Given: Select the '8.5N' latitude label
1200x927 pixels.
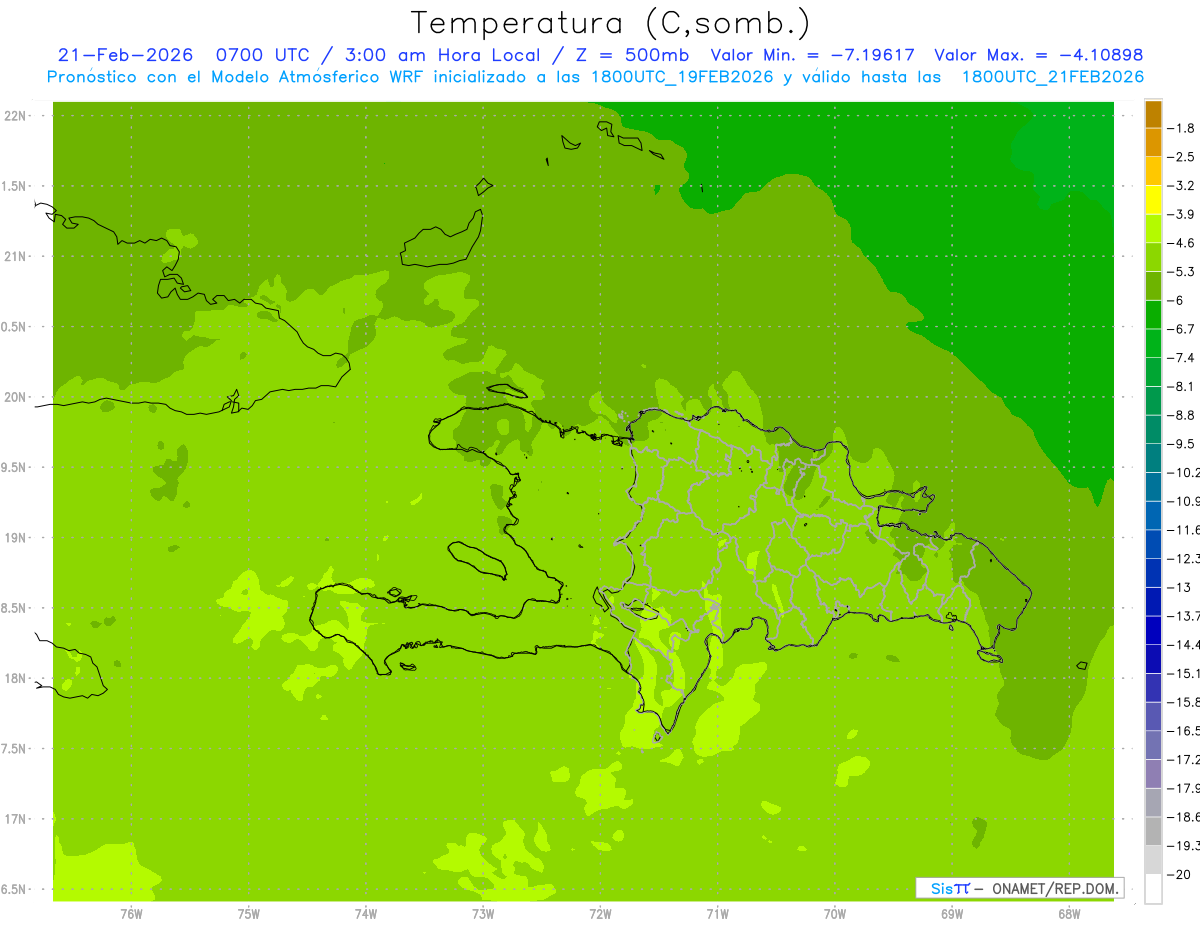Looking at the screenshot, I should point(14,608).
